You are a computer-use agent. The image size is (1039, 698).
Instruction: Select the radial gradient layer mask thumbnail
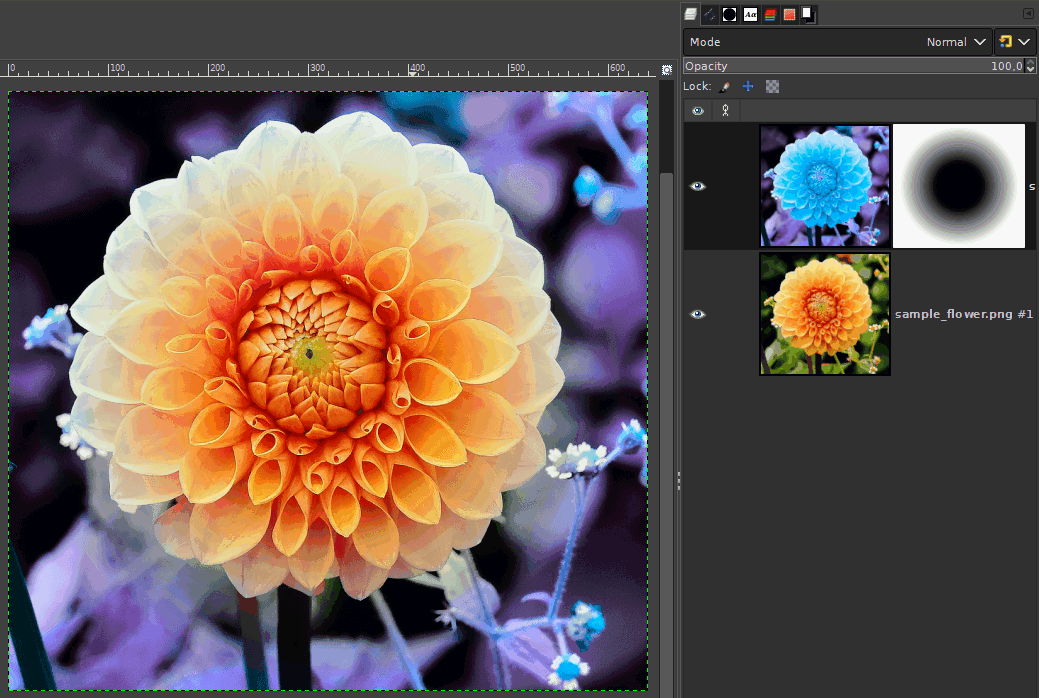click(x=959, y=186)
